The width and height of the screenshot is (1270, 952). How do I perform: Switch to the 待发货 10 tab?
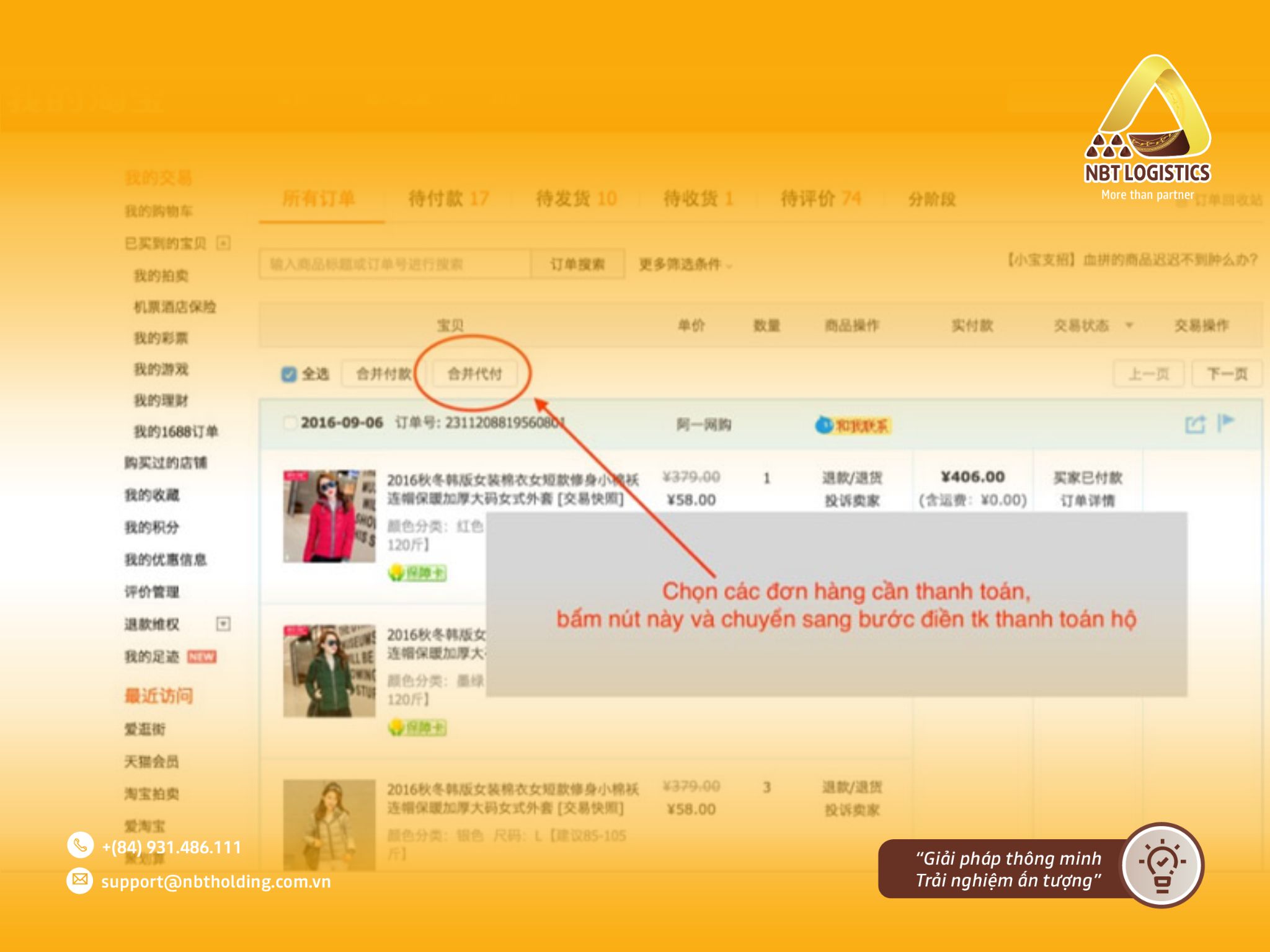576,199
